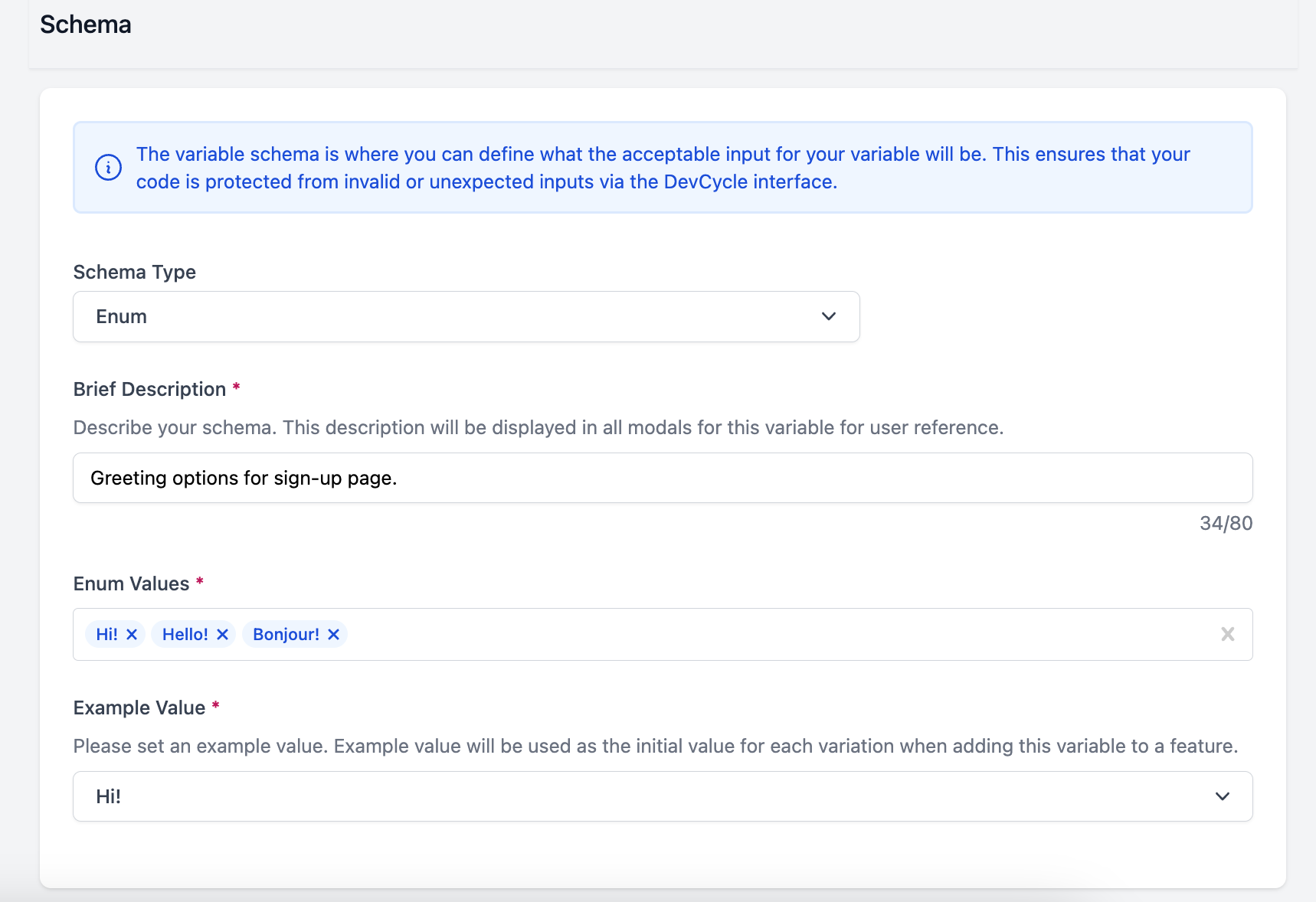This screenshot has height=902, width=1316.
Task: Click the Schema section header
Action: pos(86,24)
